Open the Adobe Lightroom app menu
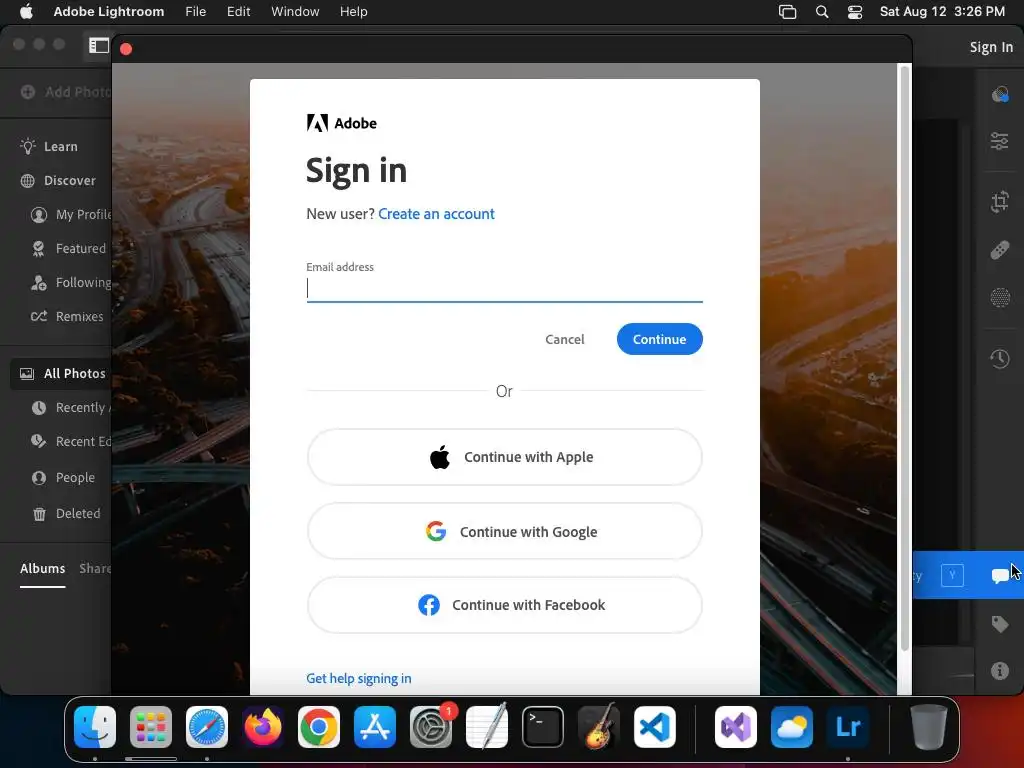The image size is (1024, 768). point(108,12)
